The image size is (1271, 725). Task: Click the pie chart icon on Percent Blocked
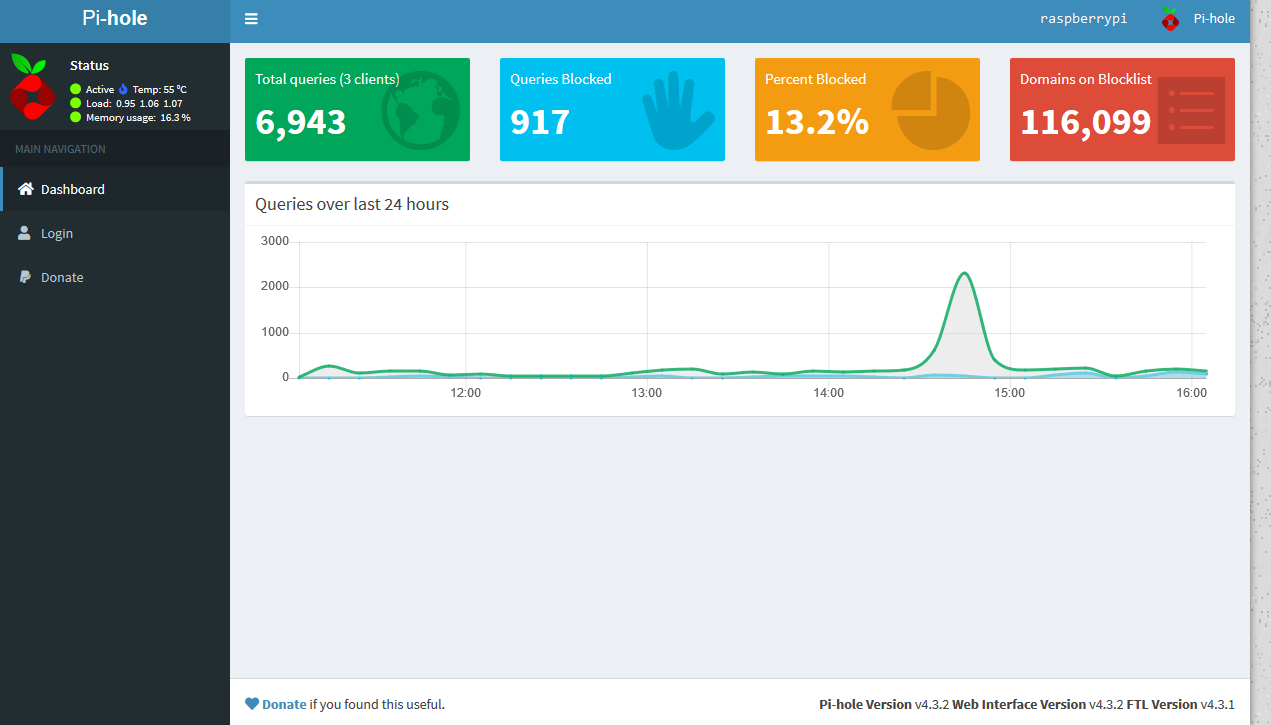pos(930,110)
